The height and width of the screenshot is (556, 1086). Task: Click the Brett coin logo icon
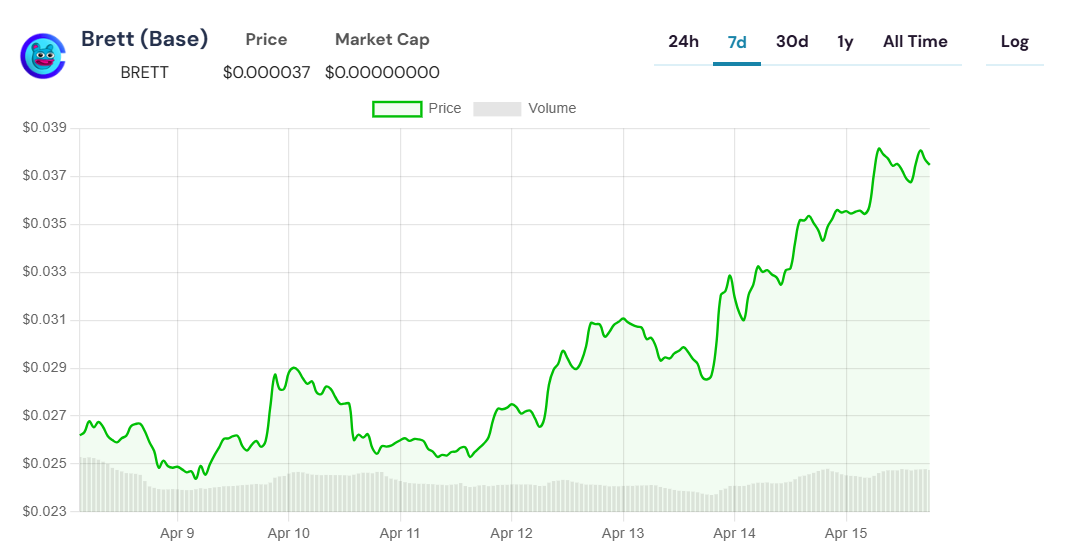point(43,55)
